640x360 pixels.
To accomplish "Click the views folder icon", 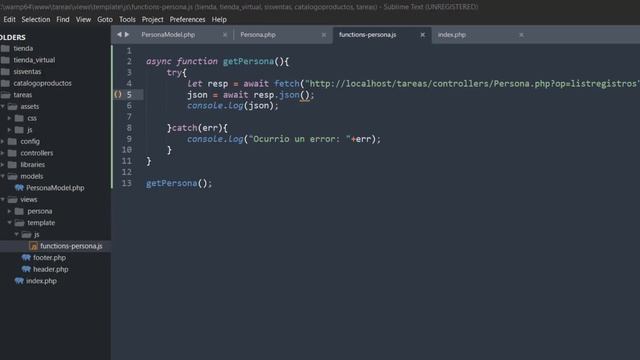I will (x=13, y=200).
